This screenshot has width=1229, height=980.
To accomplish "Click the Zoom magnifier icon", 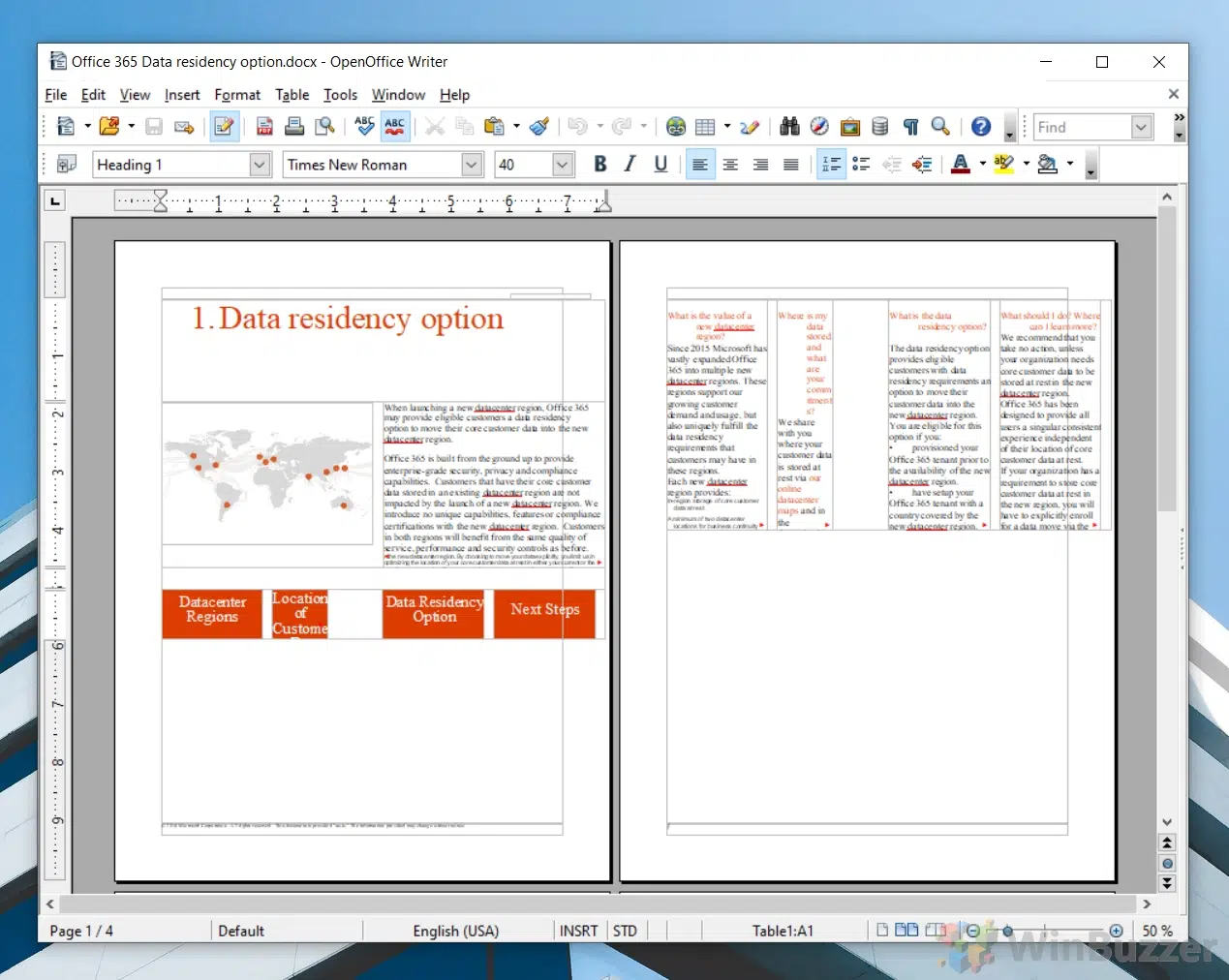I will click(940, 126).
